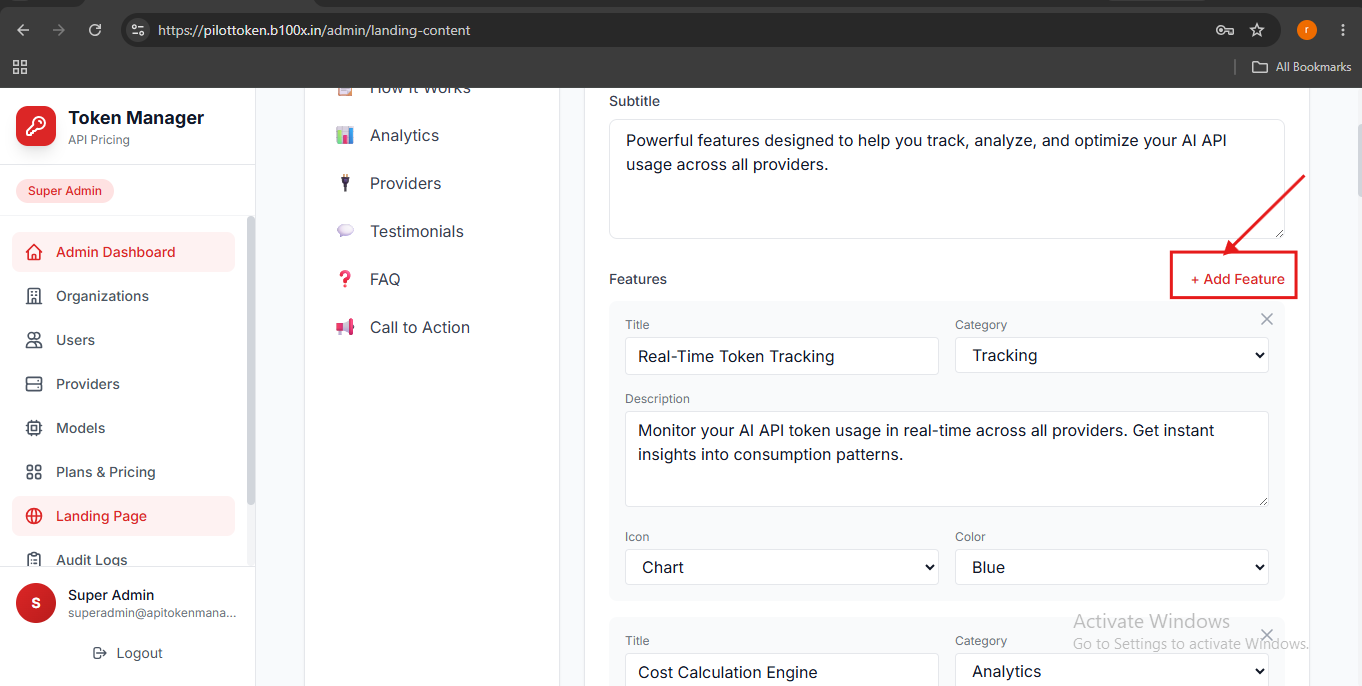
Task: Bookmark this page with star icon
Action: [x=1257, y=30]
